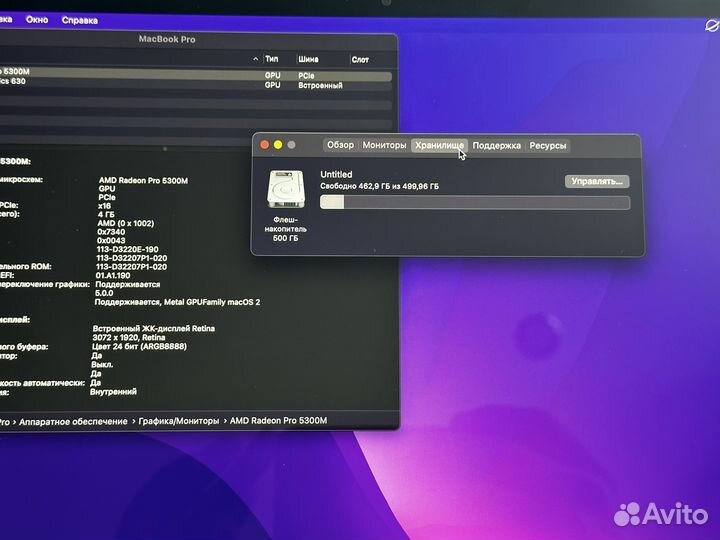The height and width of the screenshot is (540, 720).
Task: Open the Справка menu in menu bar
Action: pyautogui.click(x=79, y=20)
